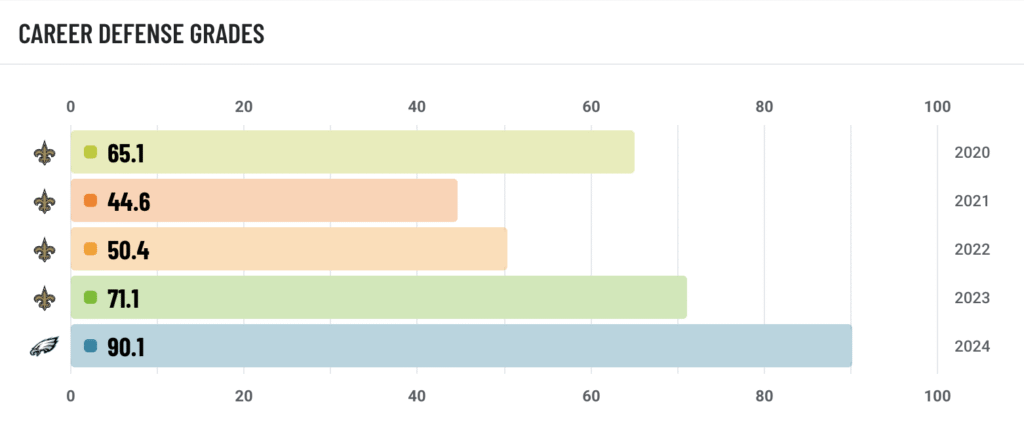Screen dimensions: 1024x423
Task: Select the 2021 season bar graded 44.6
Action: (300, 201)
